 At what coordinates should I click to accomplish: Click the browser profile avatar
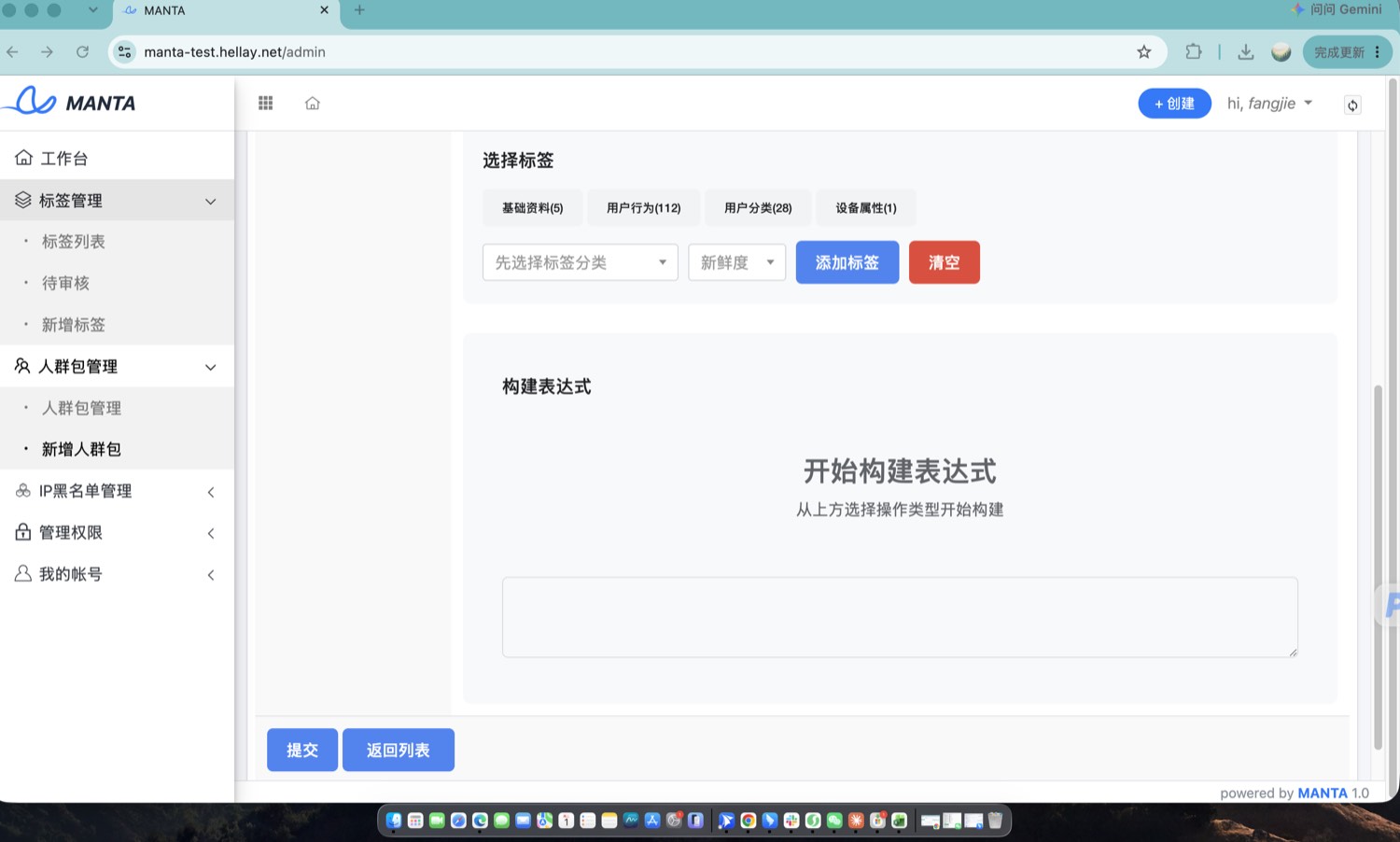(1281, 52)
